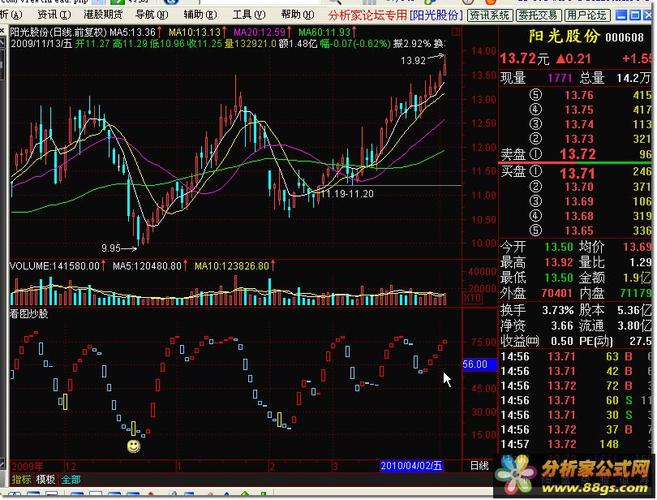
Task: Click the 收益 value 0.50
Action: point(562,341)
